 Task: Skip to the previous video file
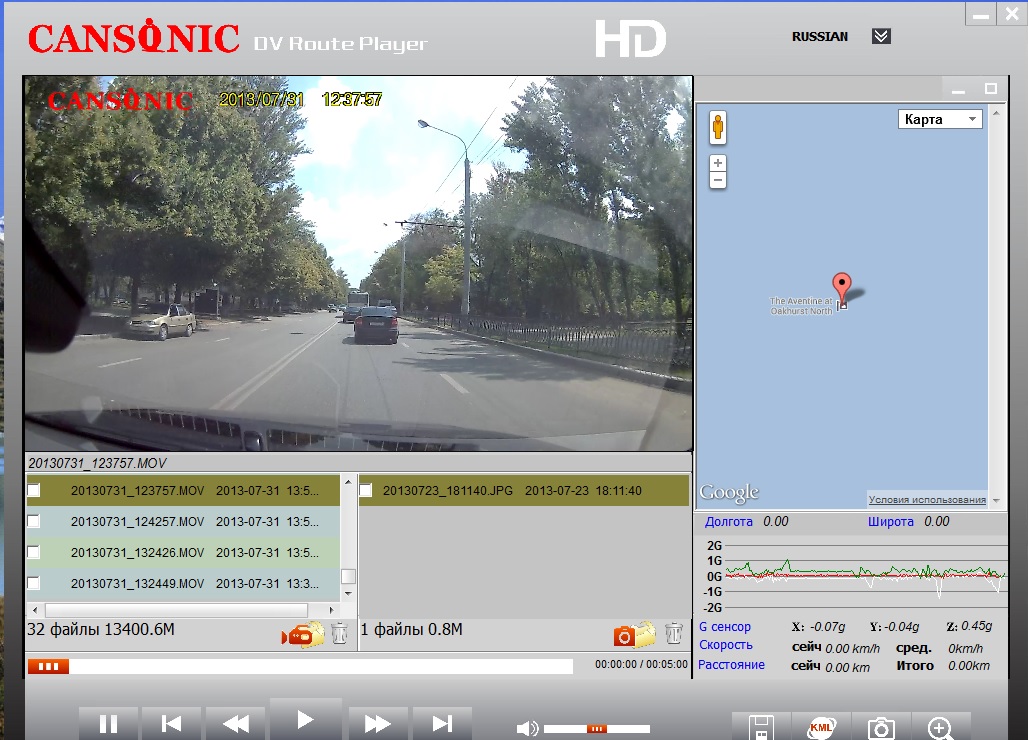171,723
